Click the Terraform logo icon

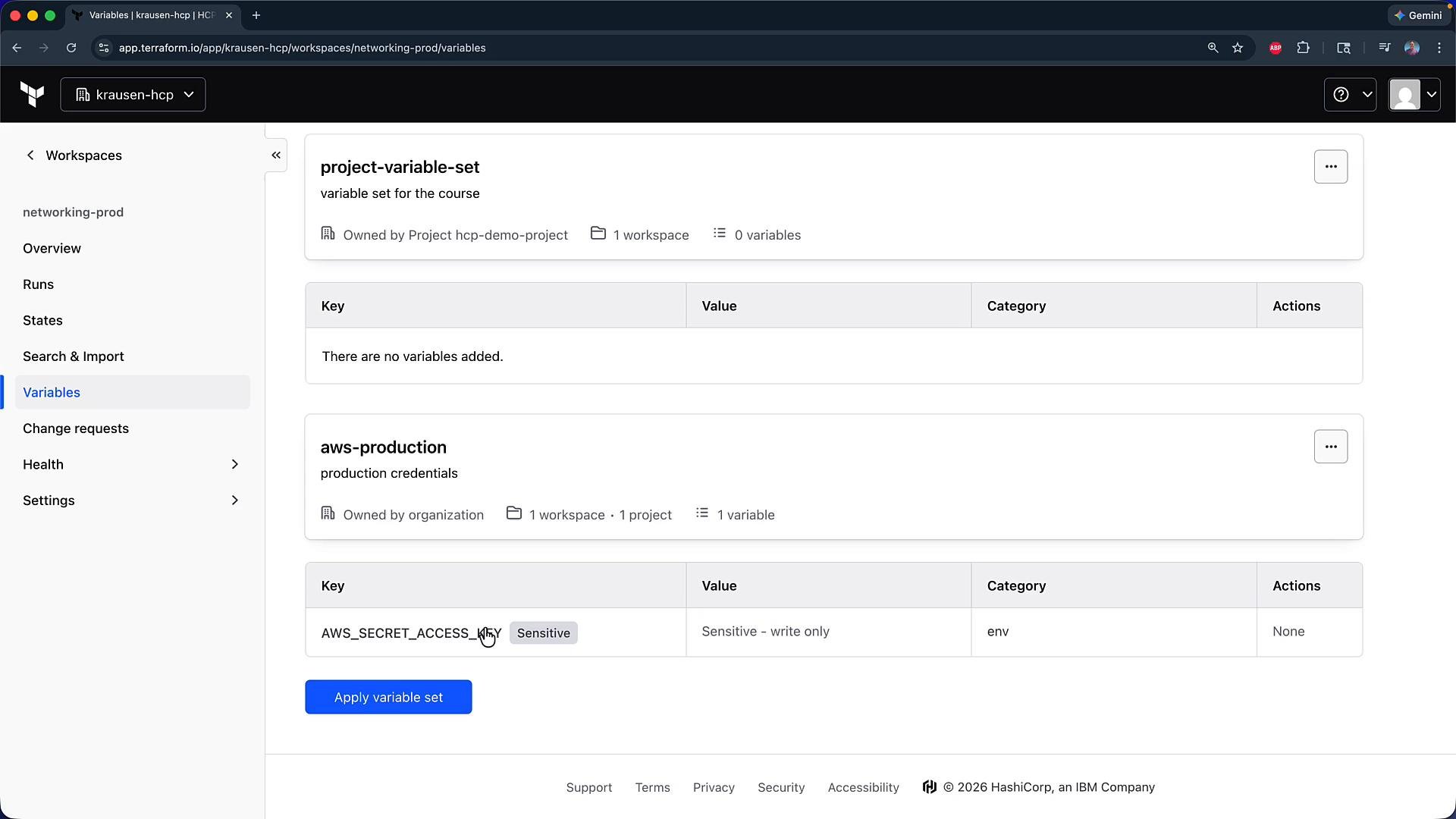[x=32, y=95]
